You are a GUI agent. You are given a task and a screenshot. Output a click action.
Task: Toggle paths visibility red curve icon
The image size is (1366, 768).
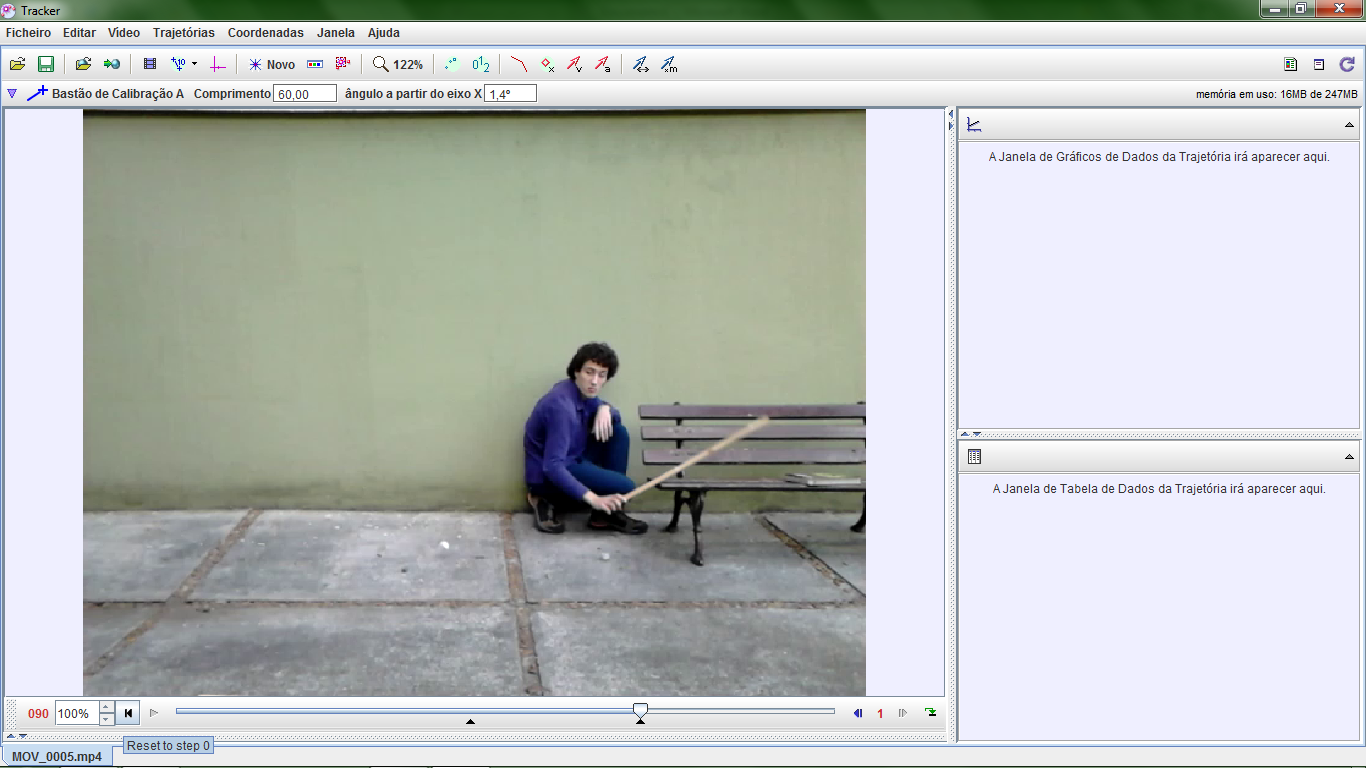coord(518,64)
